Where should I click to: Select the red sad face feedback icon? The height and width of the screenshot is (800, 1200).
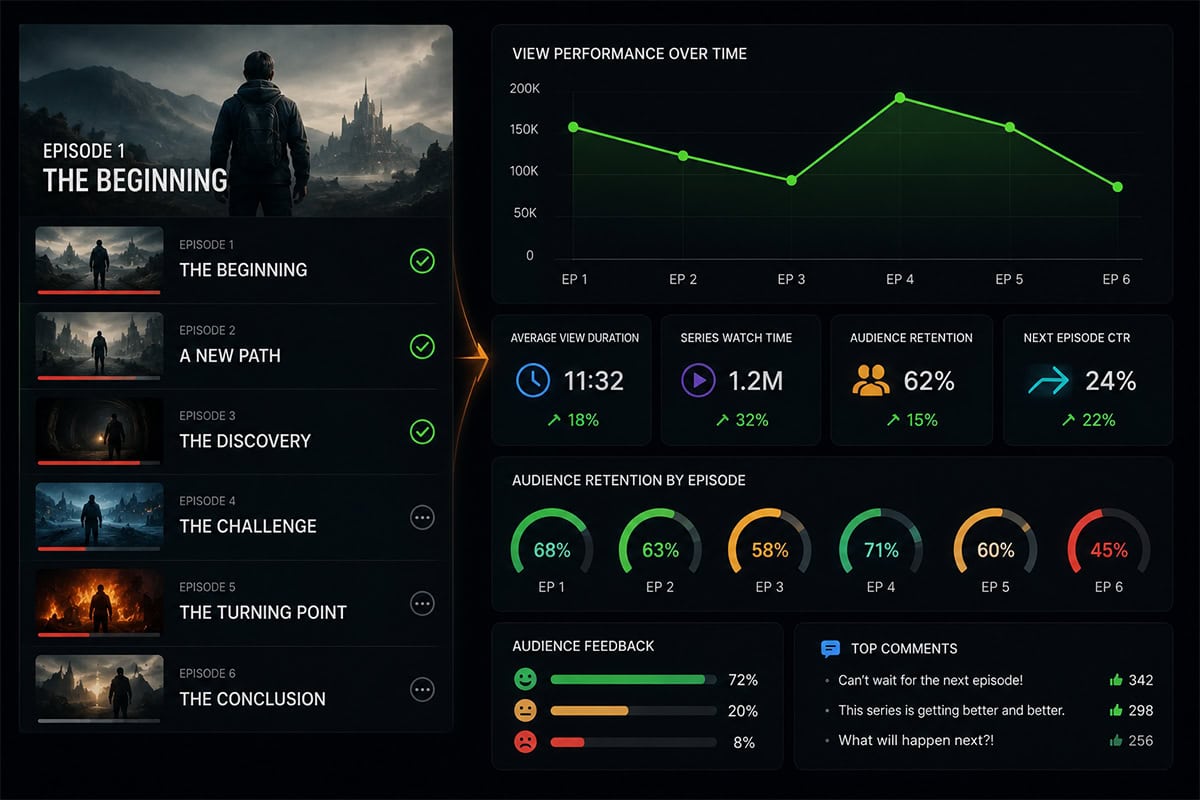tap(525, 742)
